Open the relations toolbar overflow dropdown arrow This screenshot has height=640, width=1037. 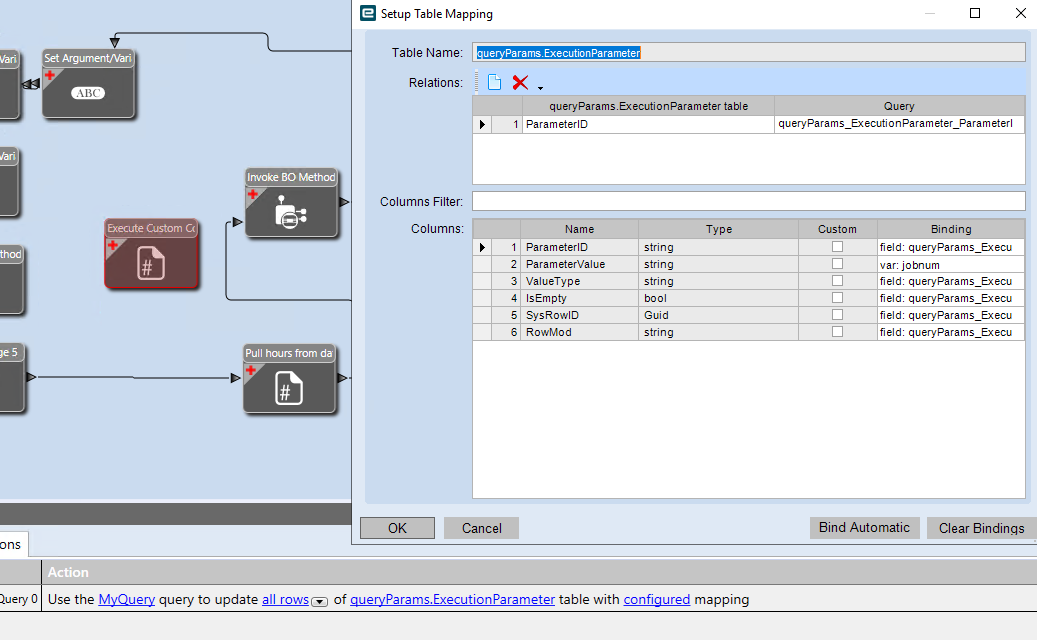click(x=540, y=88)
